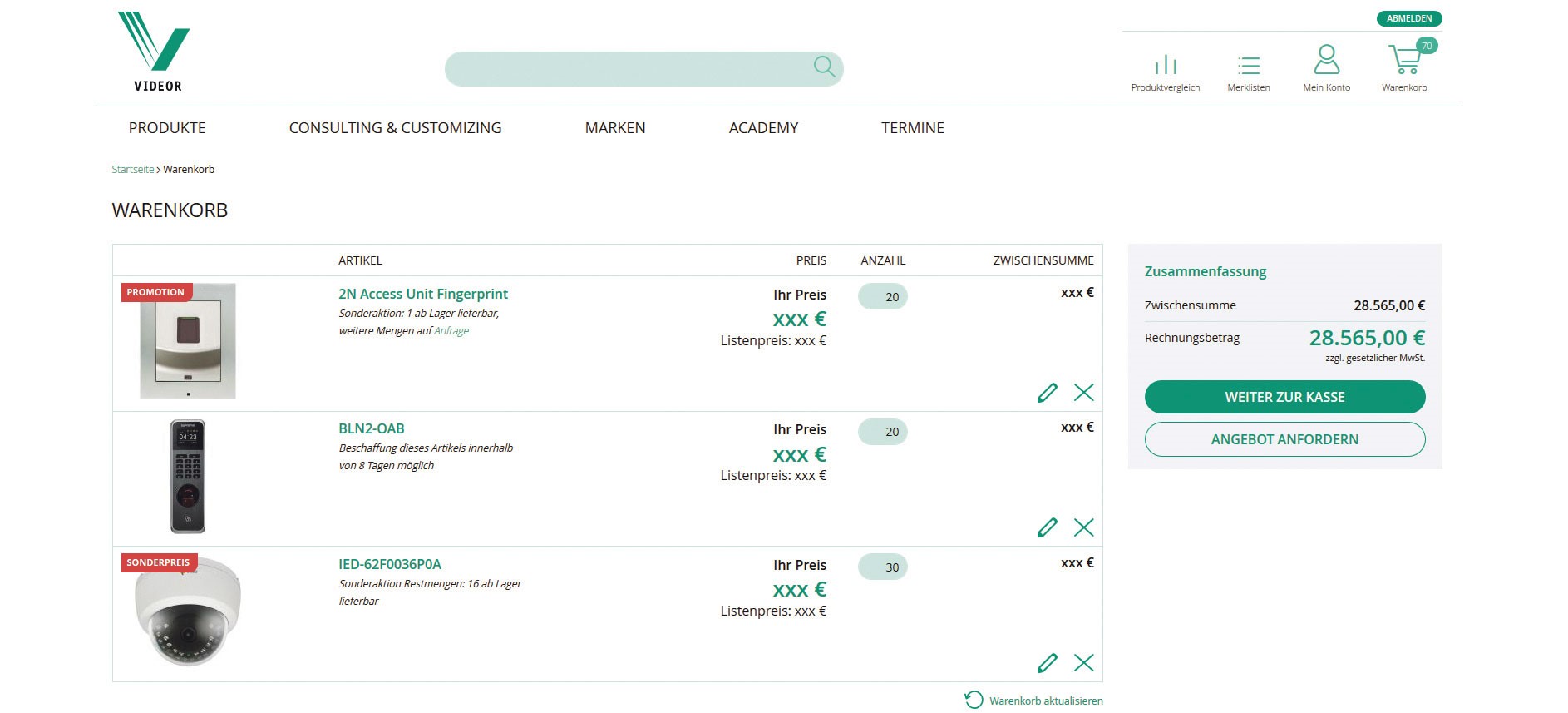Click 'Beschaffung dieses Artikels innerhalb' text
Screen dimensions: 1568x713
coord(426,448)
